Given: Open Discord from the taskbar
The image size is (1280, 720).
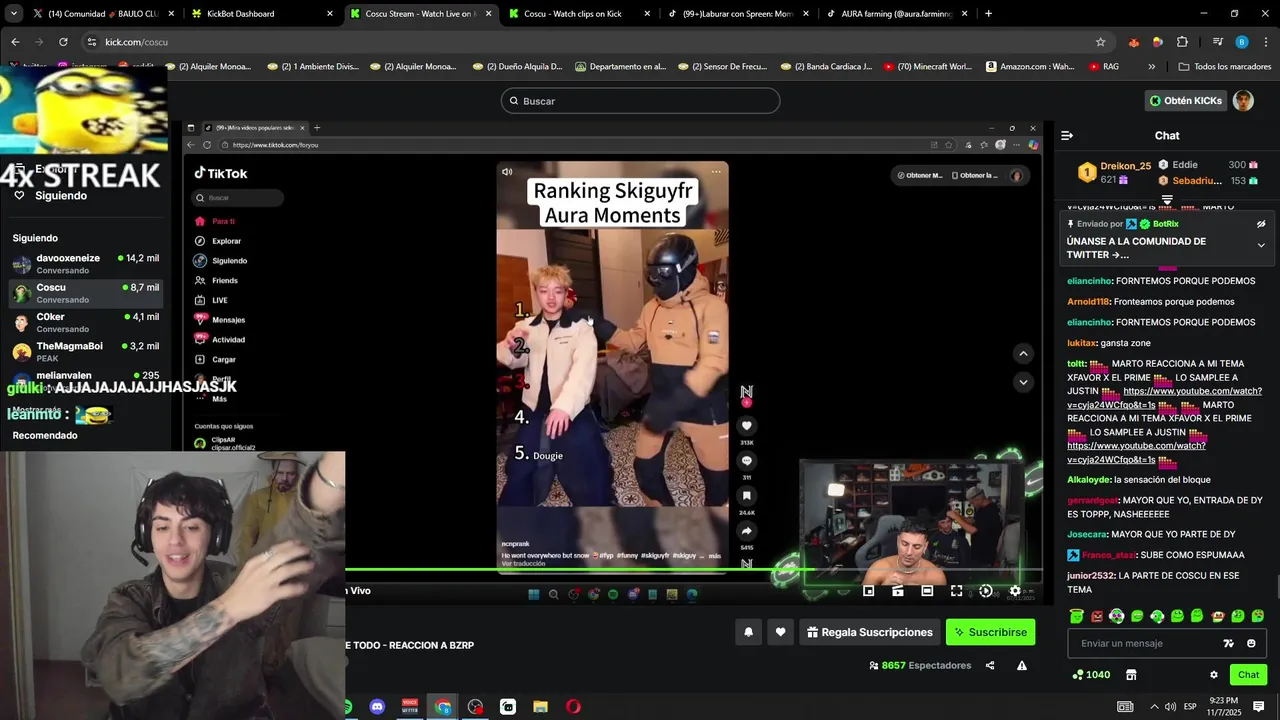Looking at the screenshot, I should (377, 707).
